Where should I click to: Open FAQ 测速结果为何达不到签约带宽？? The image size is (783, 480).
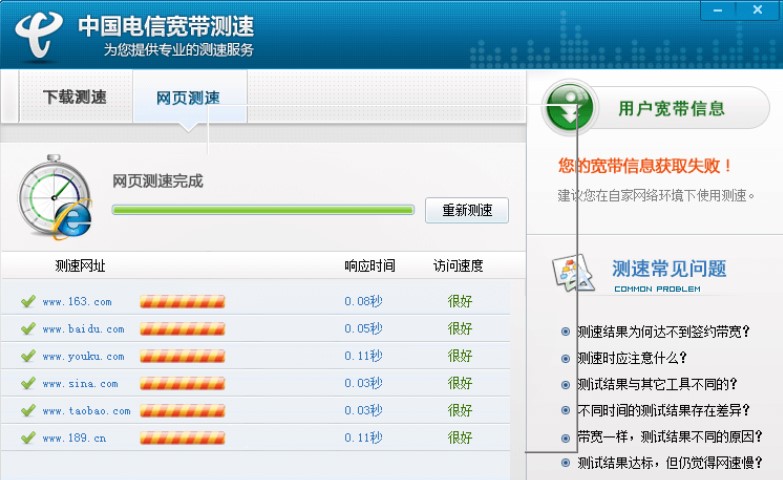point(663,332)
